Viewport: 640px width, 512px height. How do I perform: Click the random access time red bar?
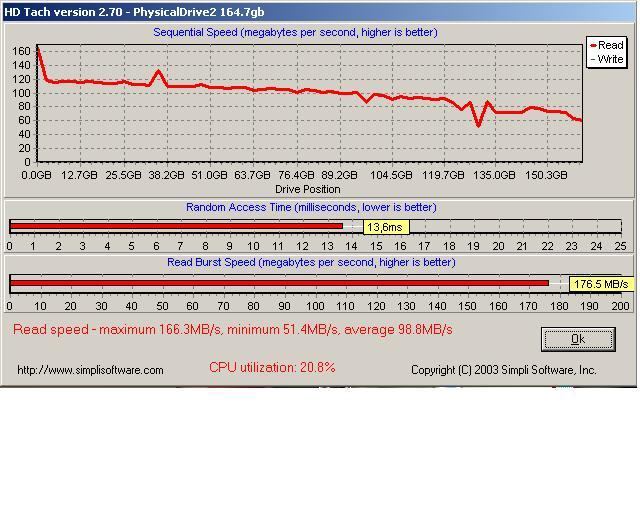(x=176, y=226)
